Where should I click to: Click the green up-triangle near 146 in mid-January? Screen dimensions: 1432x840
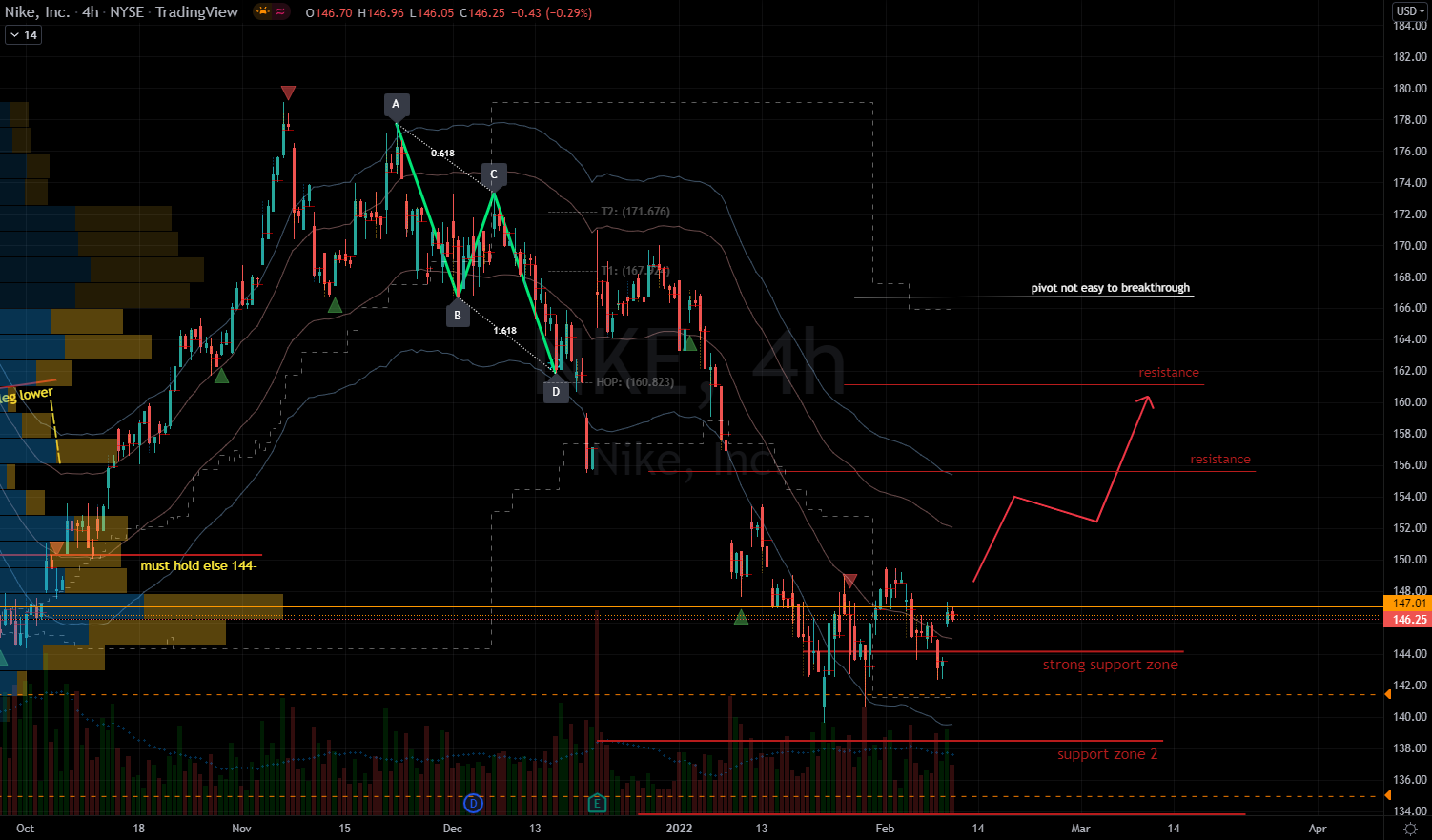[x=742, y=618]
